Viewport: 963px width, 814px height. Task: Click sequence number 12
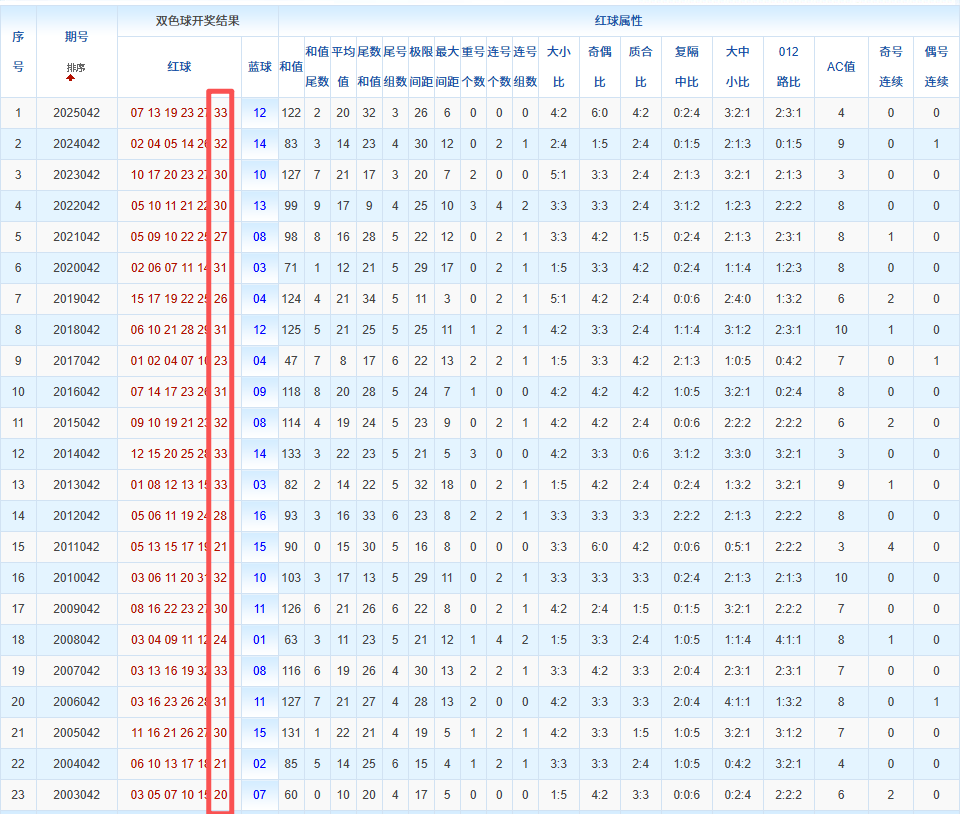click(x=18, y=454)
